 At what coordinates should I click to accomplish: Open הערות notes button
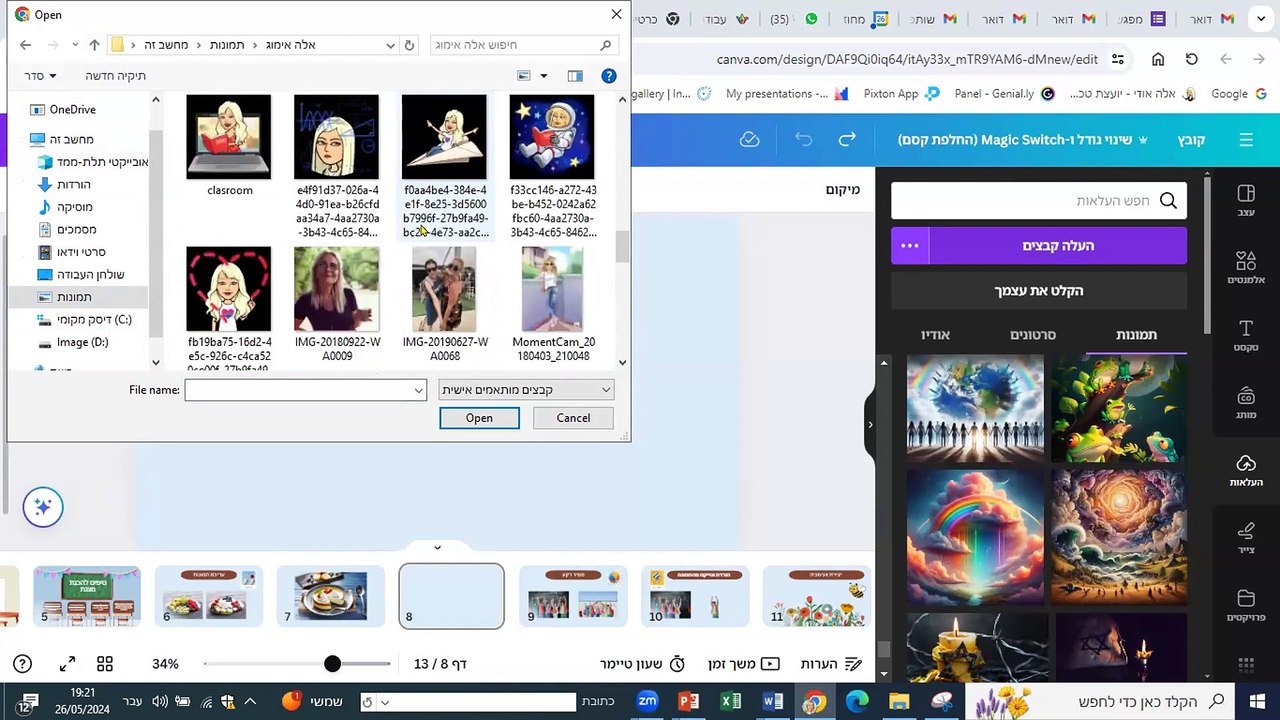(x=831, y=664)
